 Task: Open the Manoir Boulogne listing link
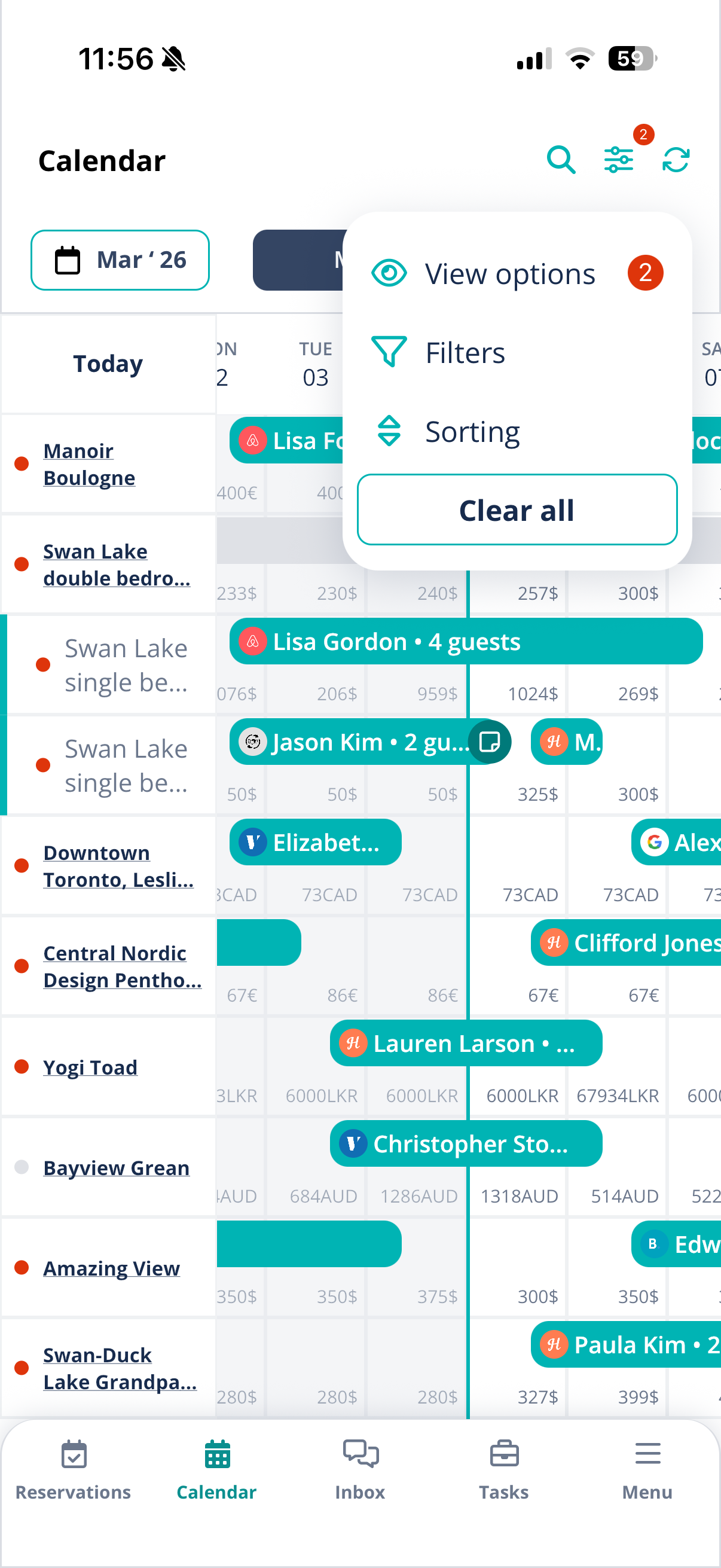[x=89, y=464]
